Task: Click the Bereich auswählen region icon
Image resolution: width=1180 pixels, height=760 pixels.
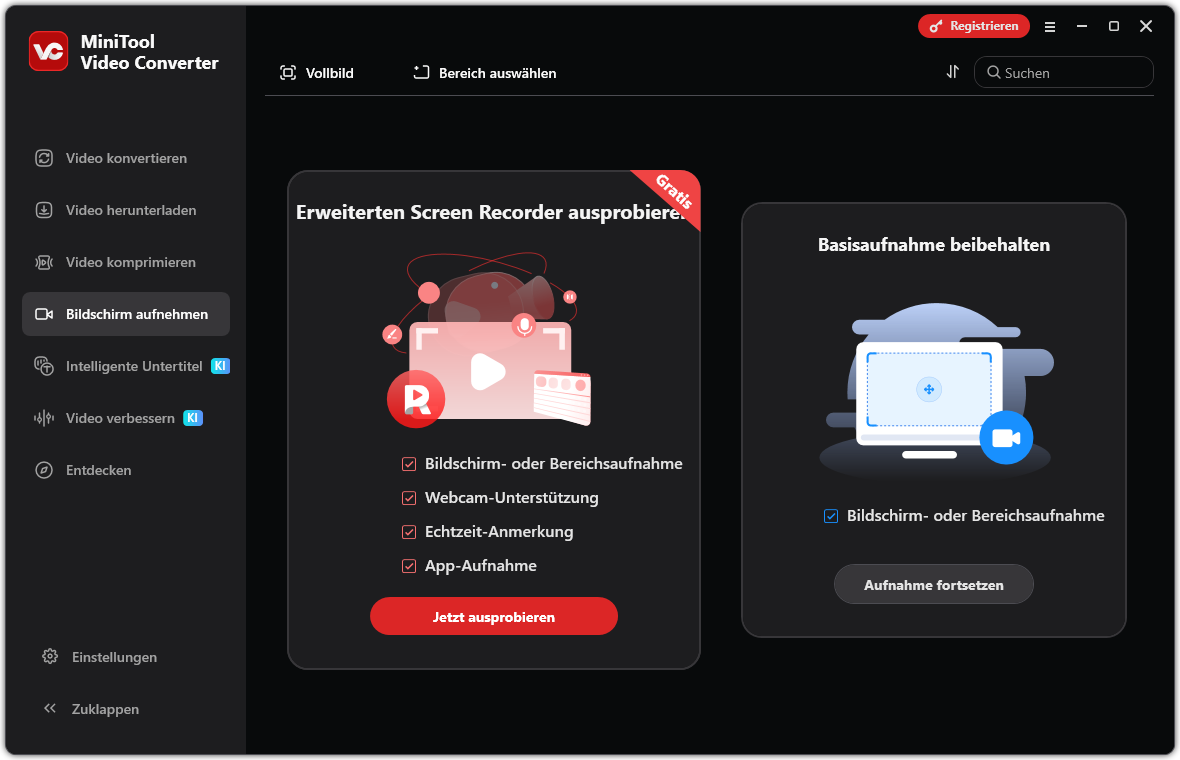Action: 421,72
